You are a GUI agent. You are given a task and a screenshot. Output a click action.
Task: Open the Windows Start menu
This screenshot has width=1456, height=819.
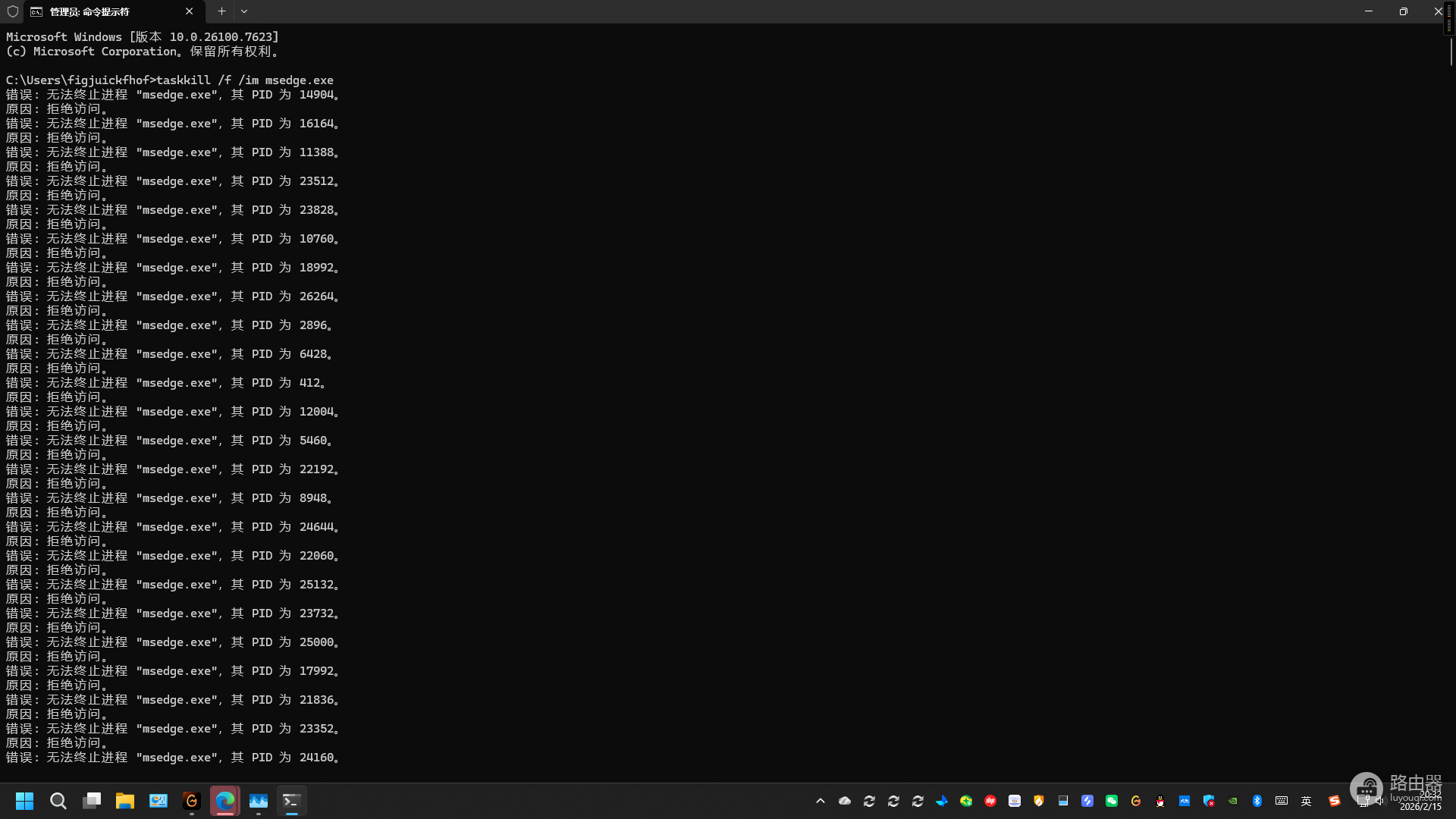tap(25, 801)
